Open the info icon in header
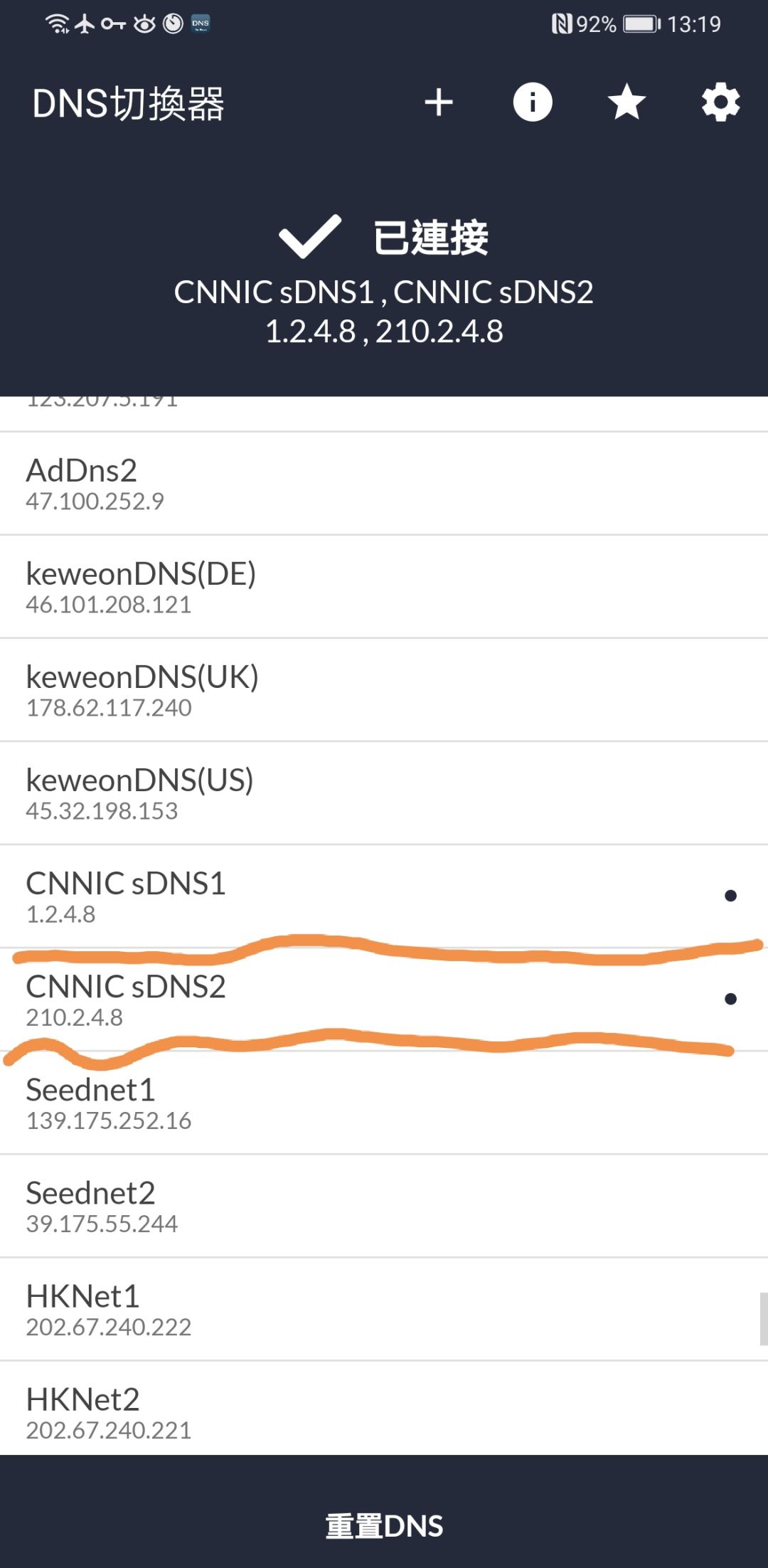The height and width of the screenshot is (1568, 768). pos(533,102)
